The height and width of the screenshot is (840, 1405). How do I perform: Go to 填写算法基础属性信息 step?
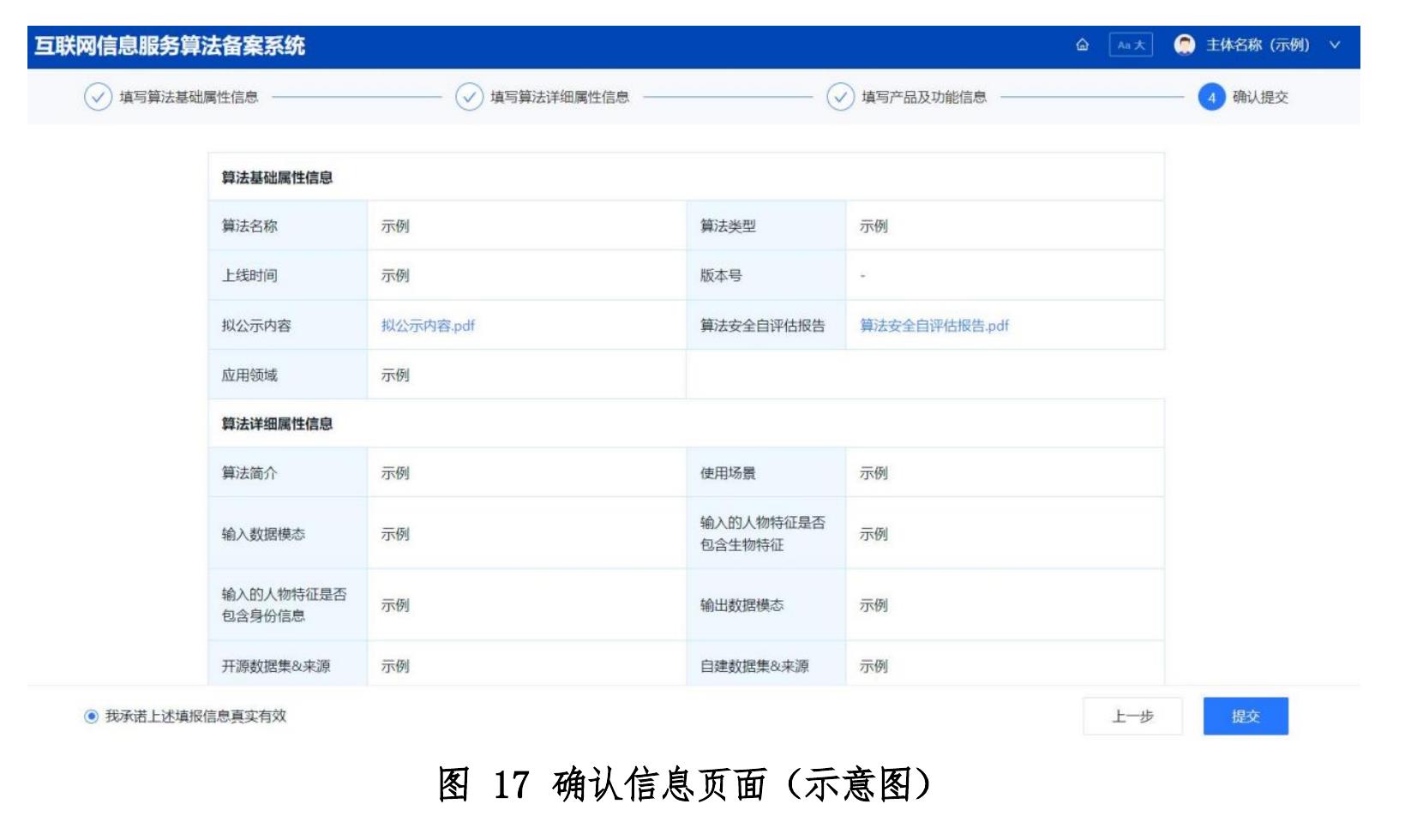click(x=189, y=97)
